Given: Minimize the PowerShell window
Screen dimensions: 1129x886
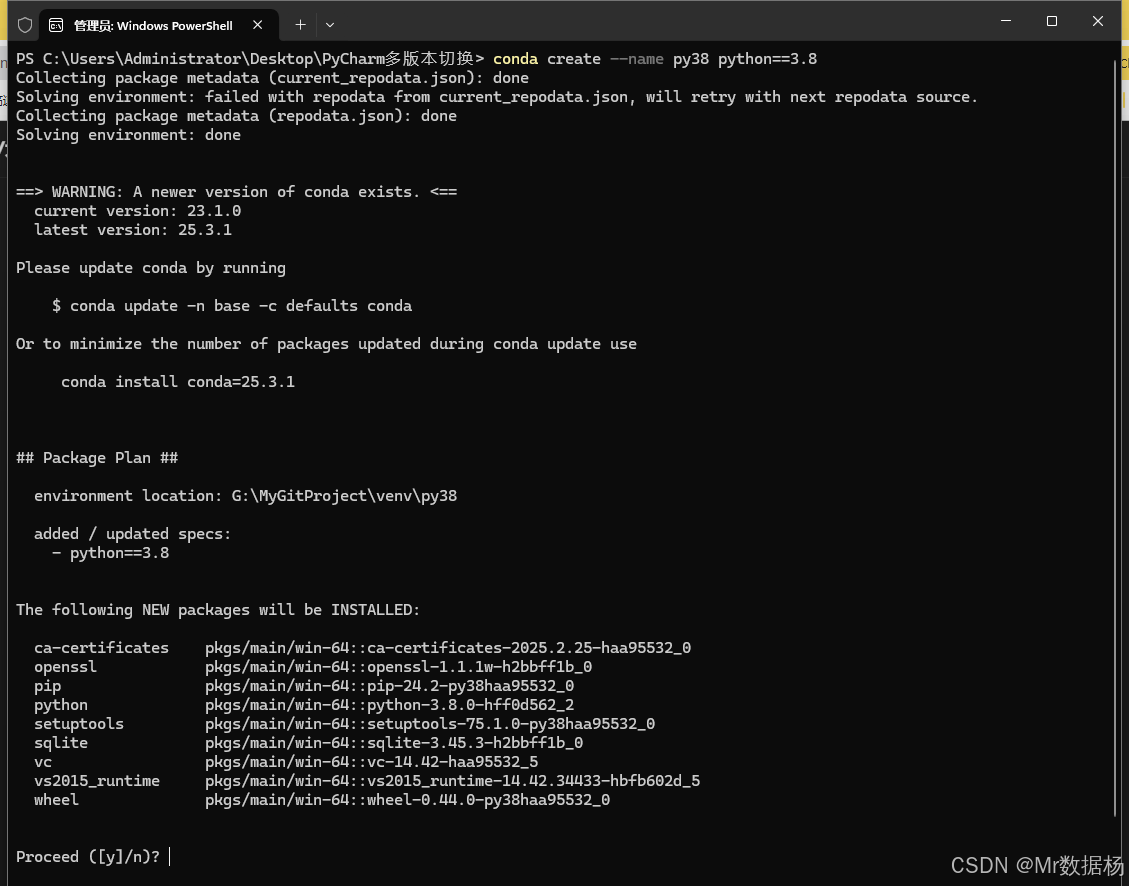Looking at the screenshot, I should pos(1006,21).
